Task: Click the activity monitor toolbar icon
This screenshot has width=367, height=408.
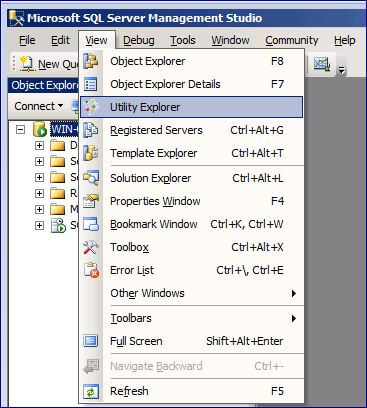Action: (x=322, y=63)
